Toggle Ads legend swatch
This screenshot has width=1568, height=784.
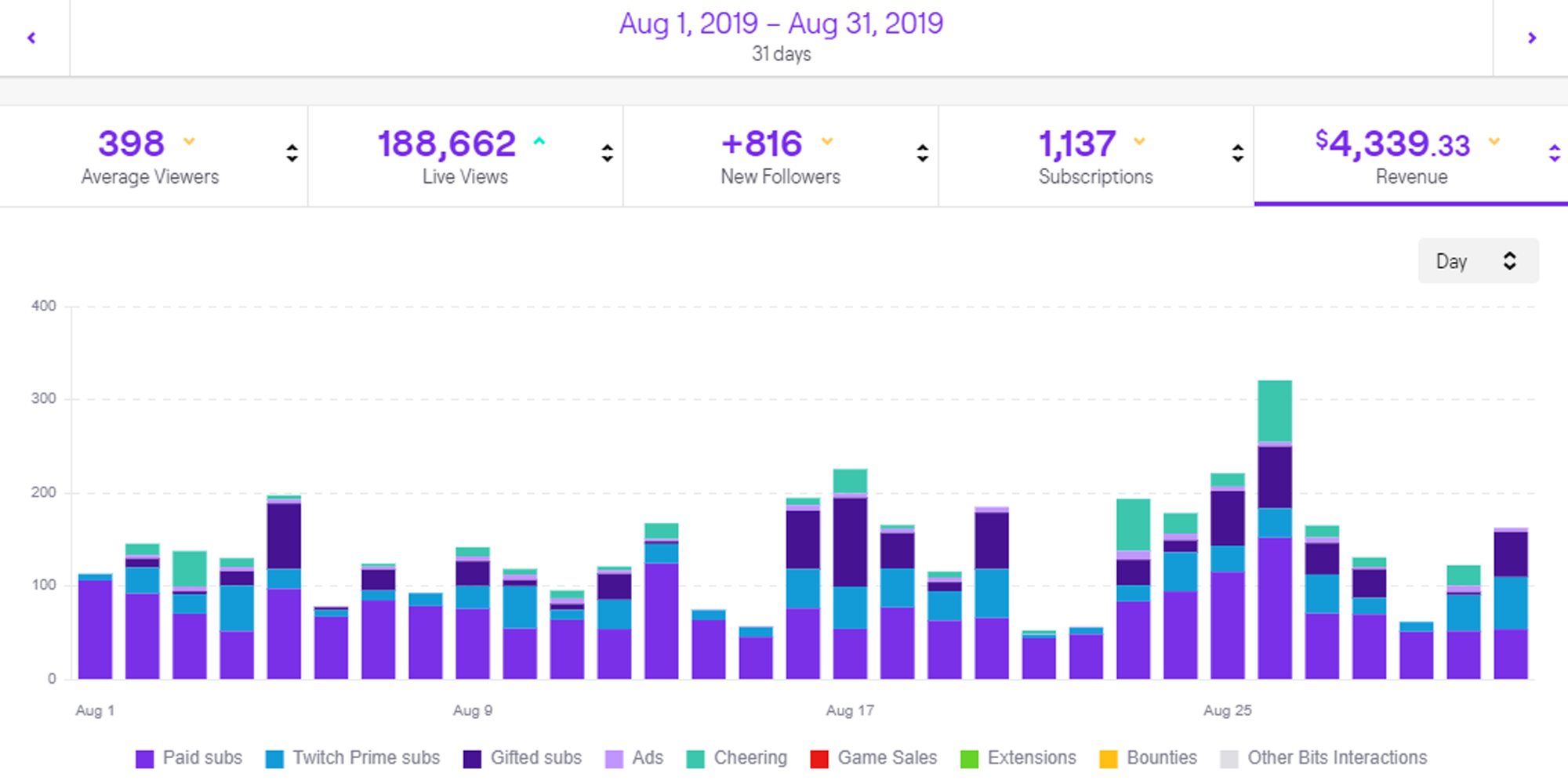615,759
